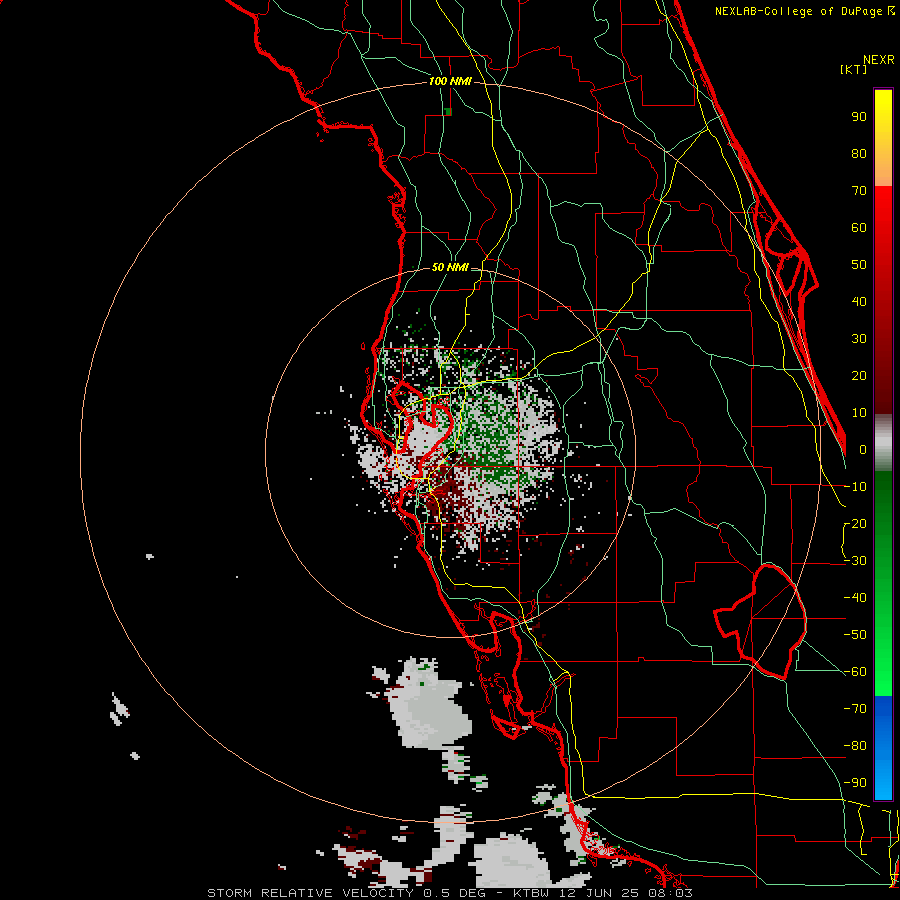Viewport: 900px width, 900px height.
Task: Pick the light blue color bar segment near -90
Action: tap(883, 781)
